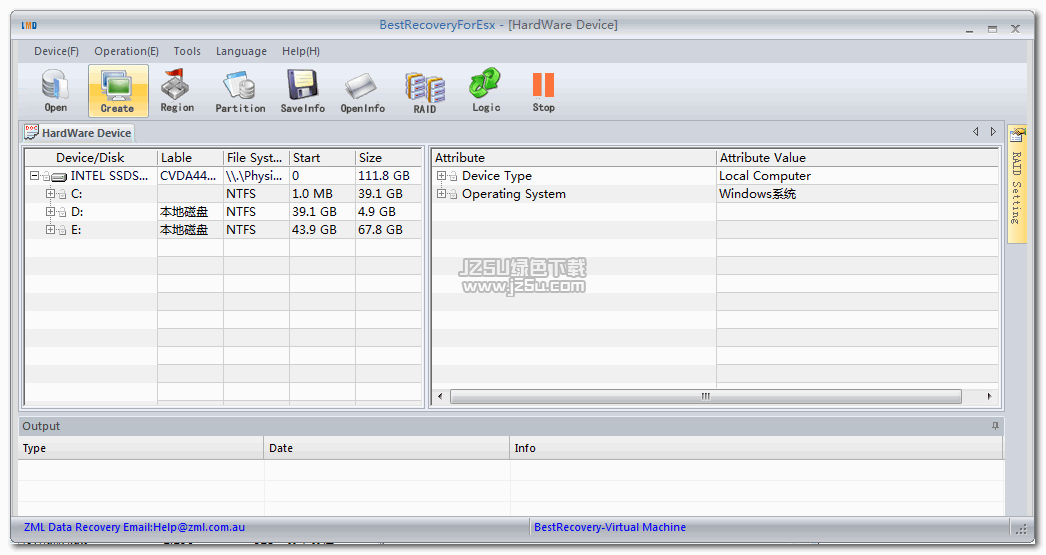Select the E: partition row
The width and height of the screenshot is (1046, 555).
223,230
